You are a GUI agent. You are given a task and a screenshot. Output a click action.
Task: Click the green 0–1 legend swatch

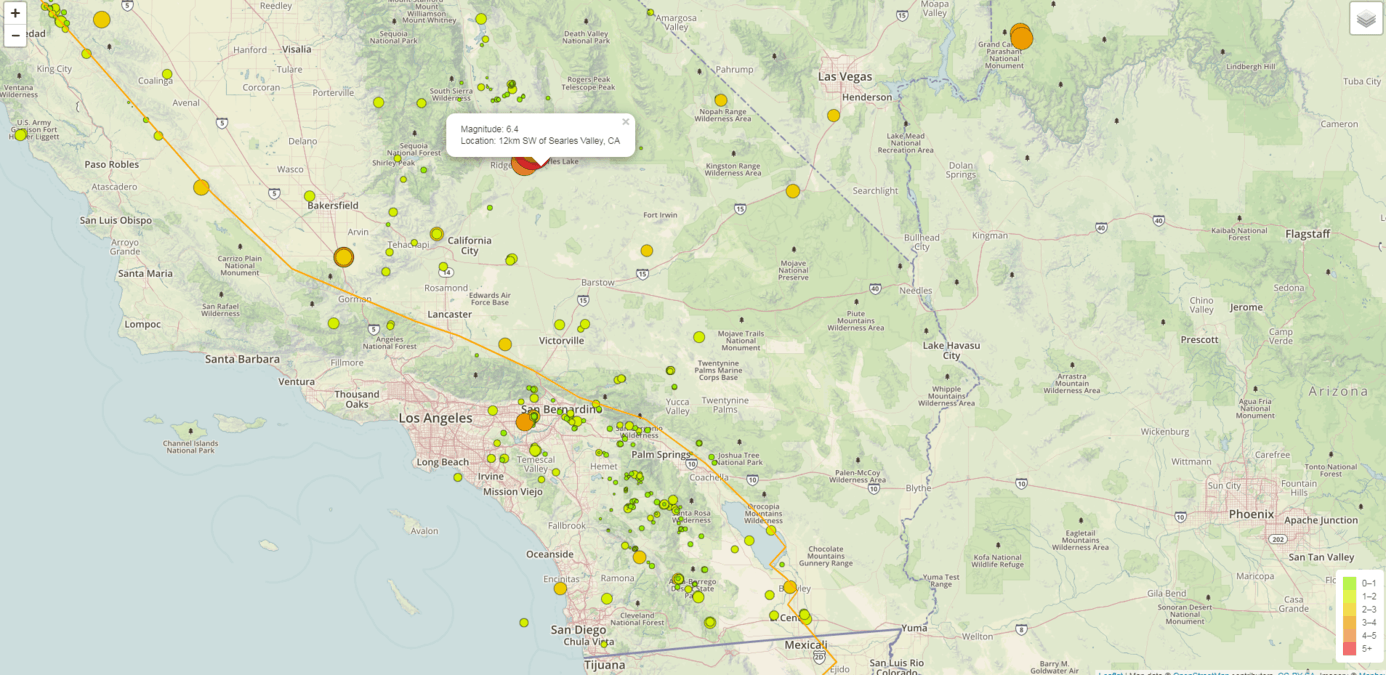[x=1349, y=583]
